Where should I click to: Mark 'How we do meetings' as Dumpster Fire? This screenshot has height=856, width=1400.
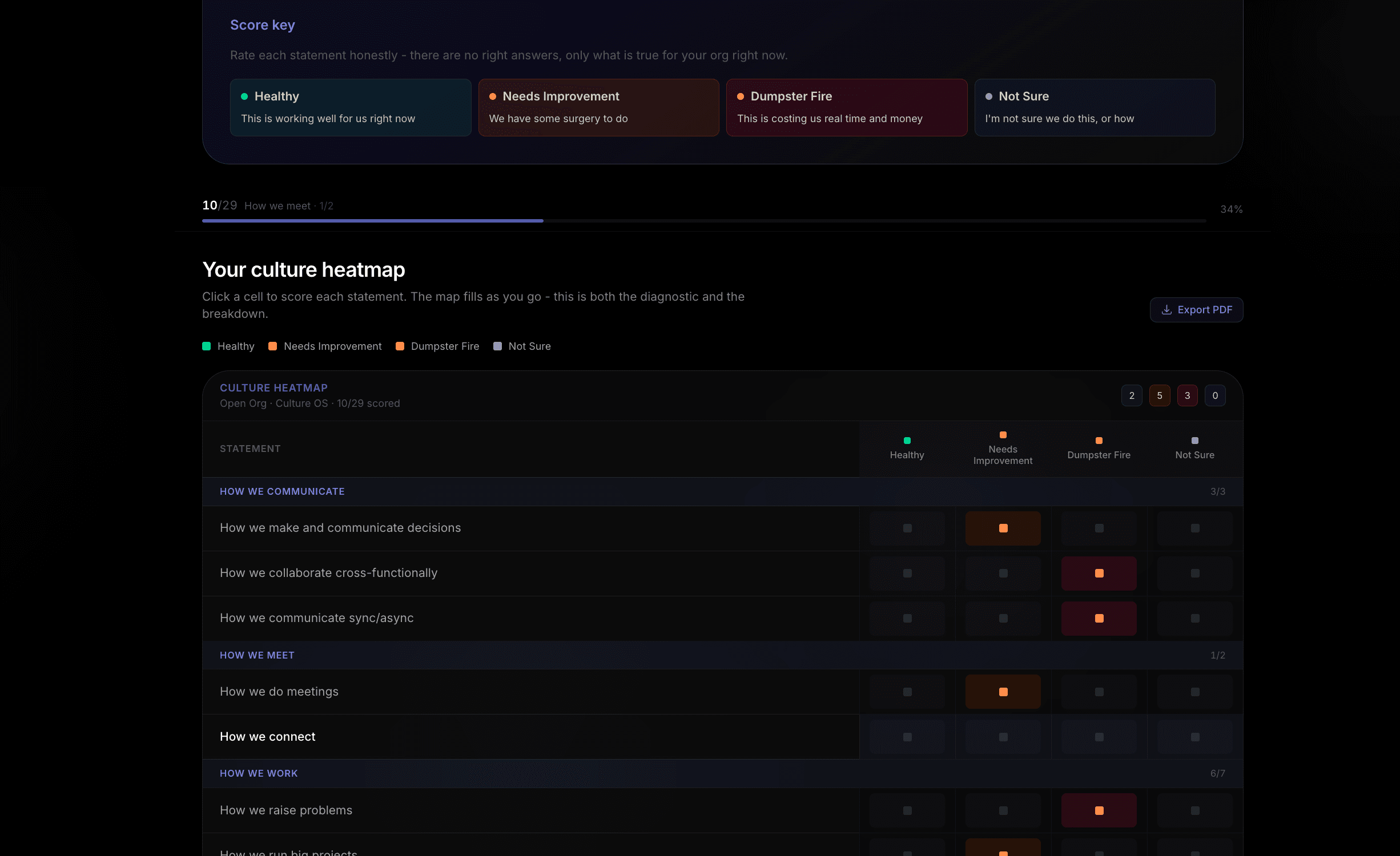click(1099, 692)
